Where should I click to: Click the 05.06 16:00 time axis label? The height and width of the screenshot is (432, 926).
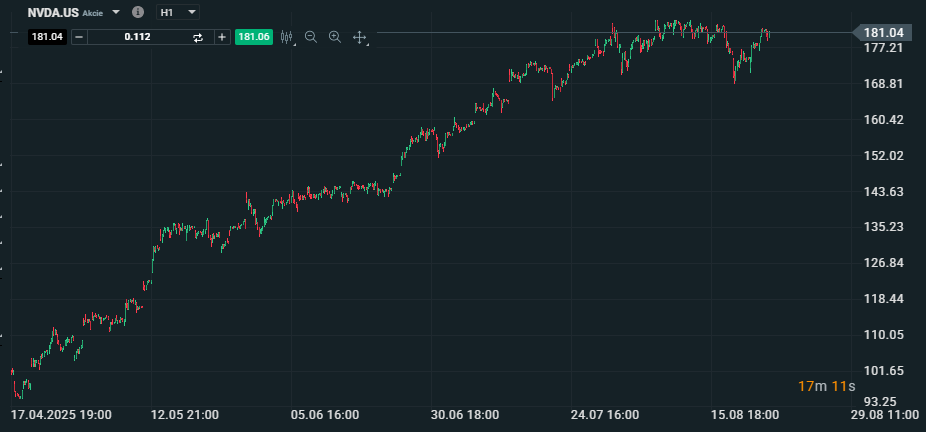324,414
